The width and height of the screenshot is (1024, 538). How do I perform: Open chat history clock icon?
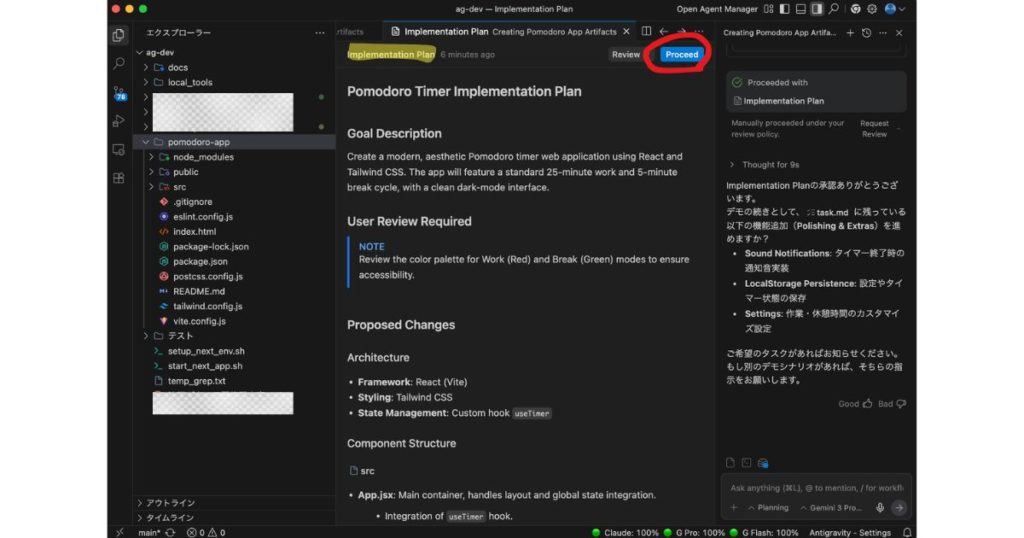click(866, 32)
